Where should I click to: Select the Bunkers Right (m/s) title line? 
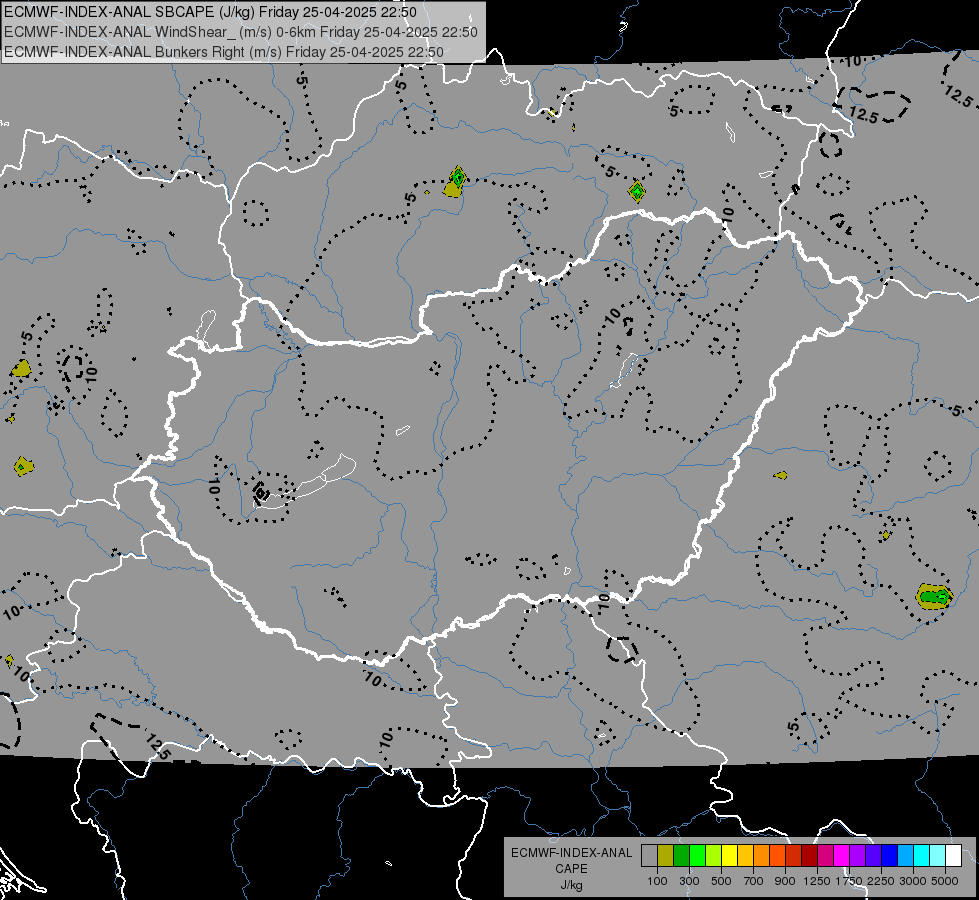click(x=224, y=52)
